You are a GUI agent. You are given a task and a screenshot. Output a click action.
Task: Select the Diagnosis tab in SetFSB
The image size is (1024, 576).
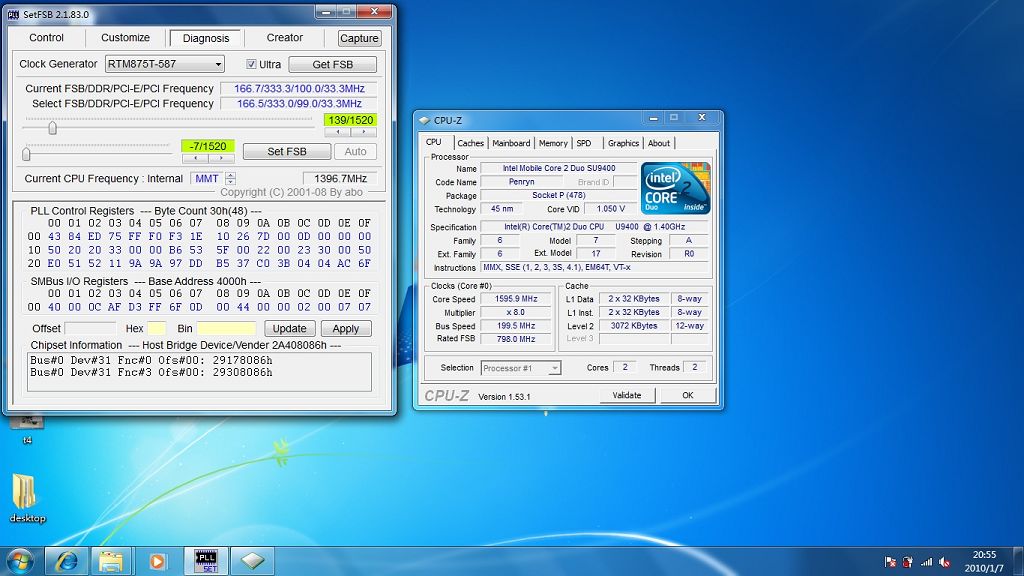[x=206, y=38]
